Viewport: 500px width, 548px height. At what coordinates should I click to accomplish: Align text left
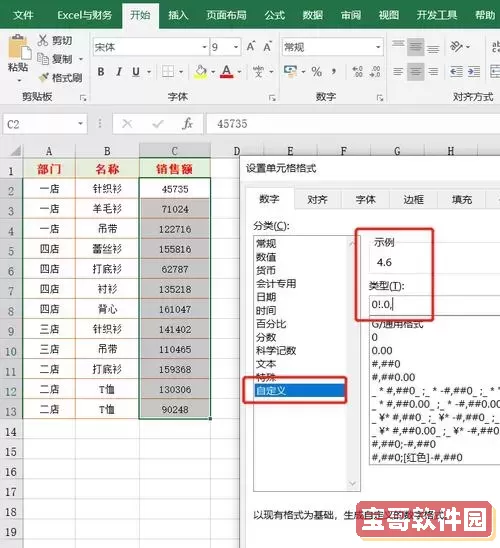(398, 72)
